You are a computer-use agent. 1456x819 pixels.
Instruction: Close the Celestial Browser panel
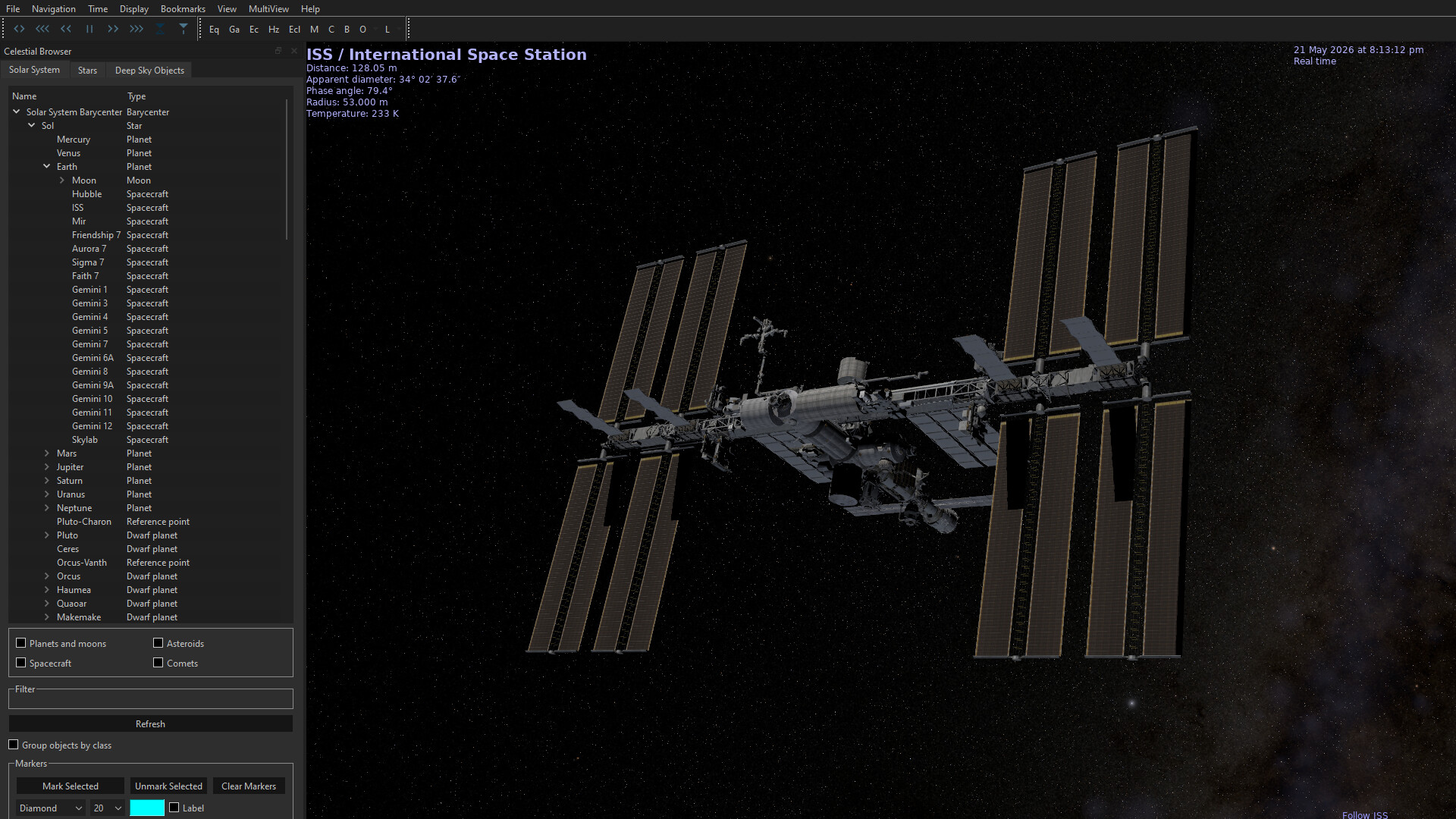(294, 51)
